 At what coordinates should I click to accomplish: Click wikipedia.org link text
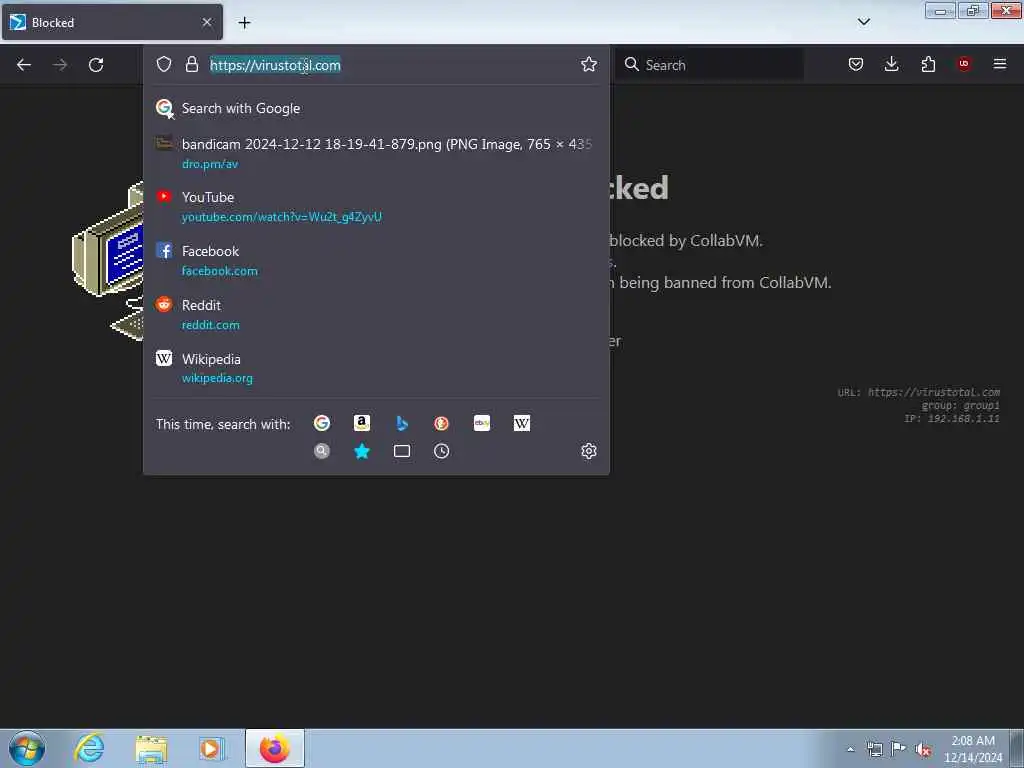pos(217,378)
